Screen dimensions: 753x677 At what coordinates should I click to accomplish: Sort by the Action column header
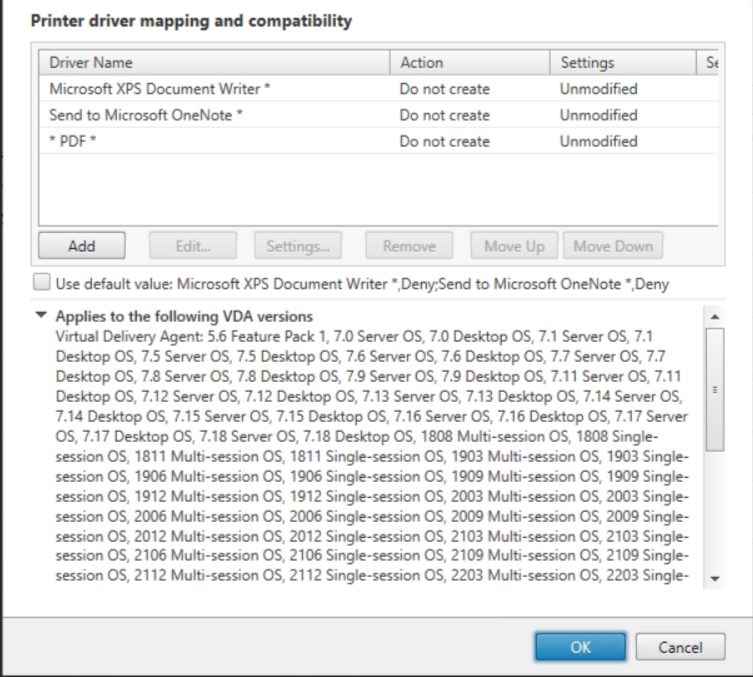(x=470, y=62)
